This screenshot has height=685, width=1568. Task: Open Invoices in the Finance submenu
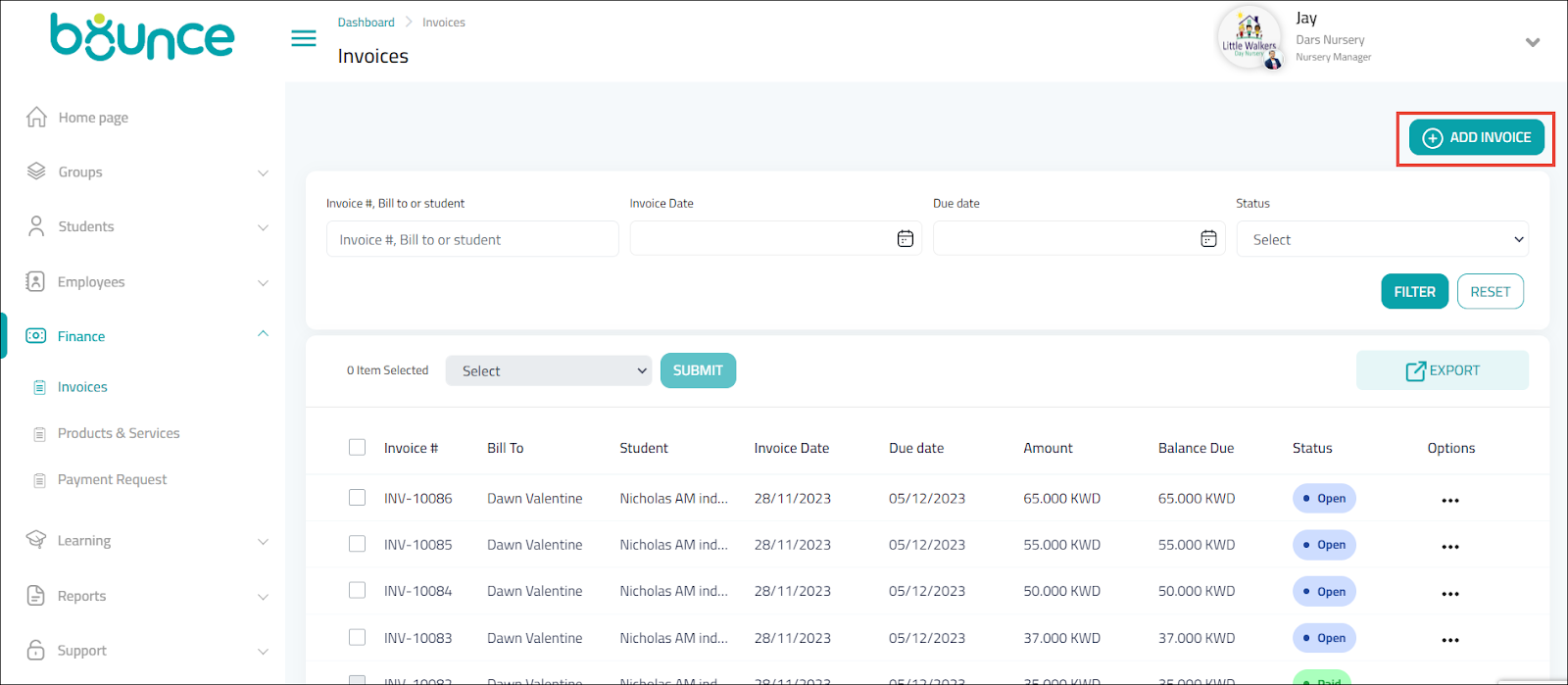(x=82, y=387)
